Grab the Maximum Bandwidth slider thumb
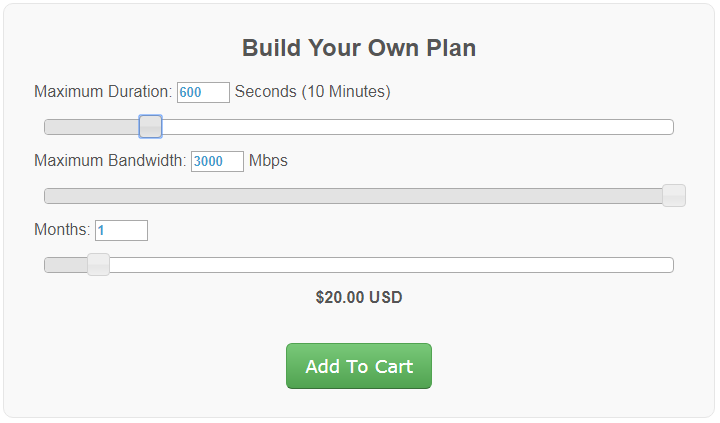720x423 pixels. pyautogui.click(x=674, y=196)
